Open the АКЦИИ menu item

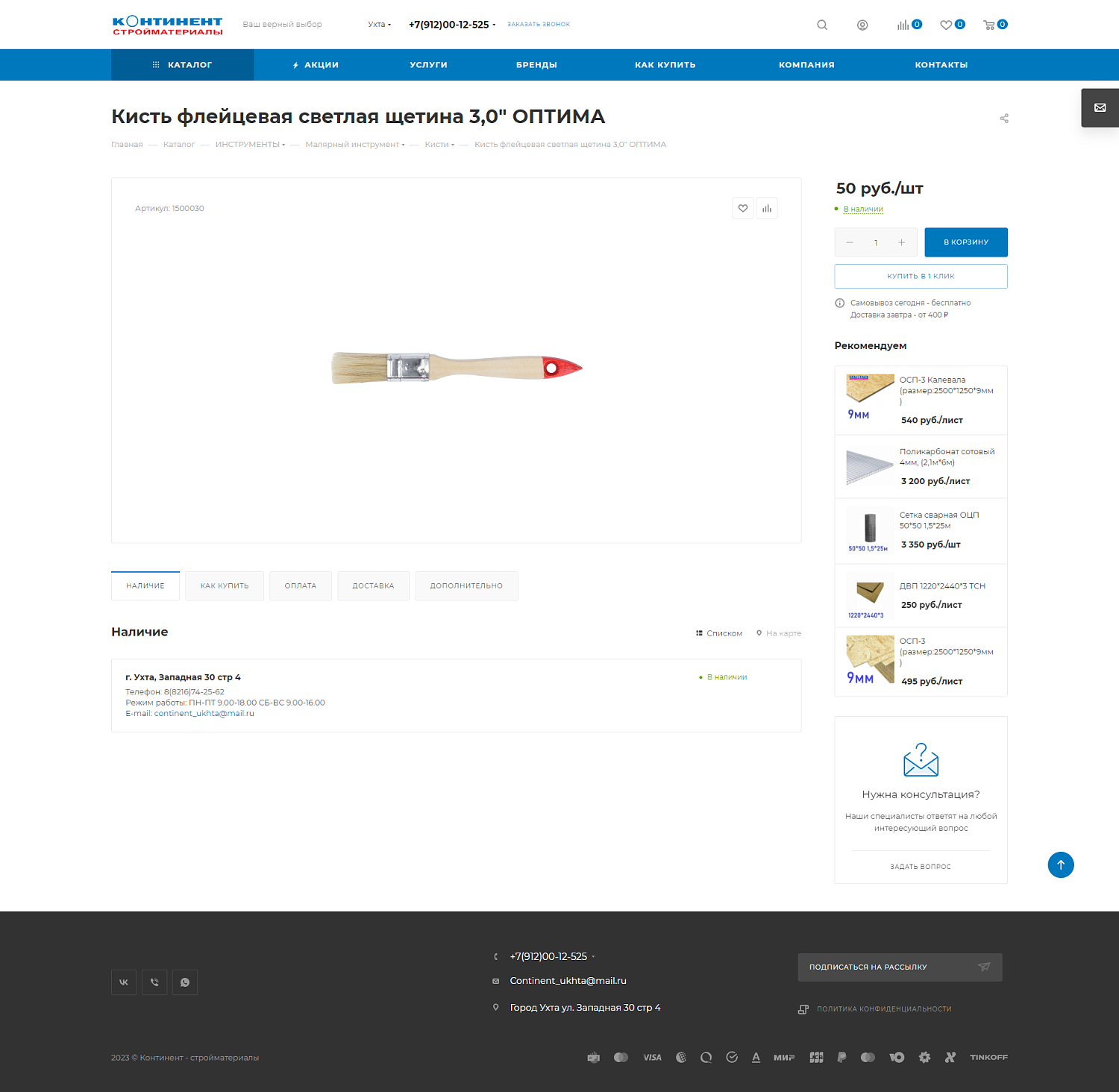point(316,65)
